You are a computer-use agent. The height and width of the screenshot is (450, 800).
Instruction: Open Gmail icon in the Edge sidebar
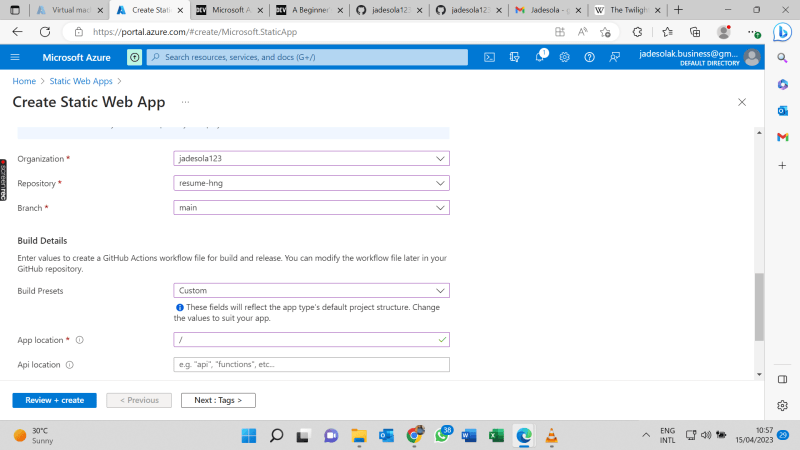782,137
